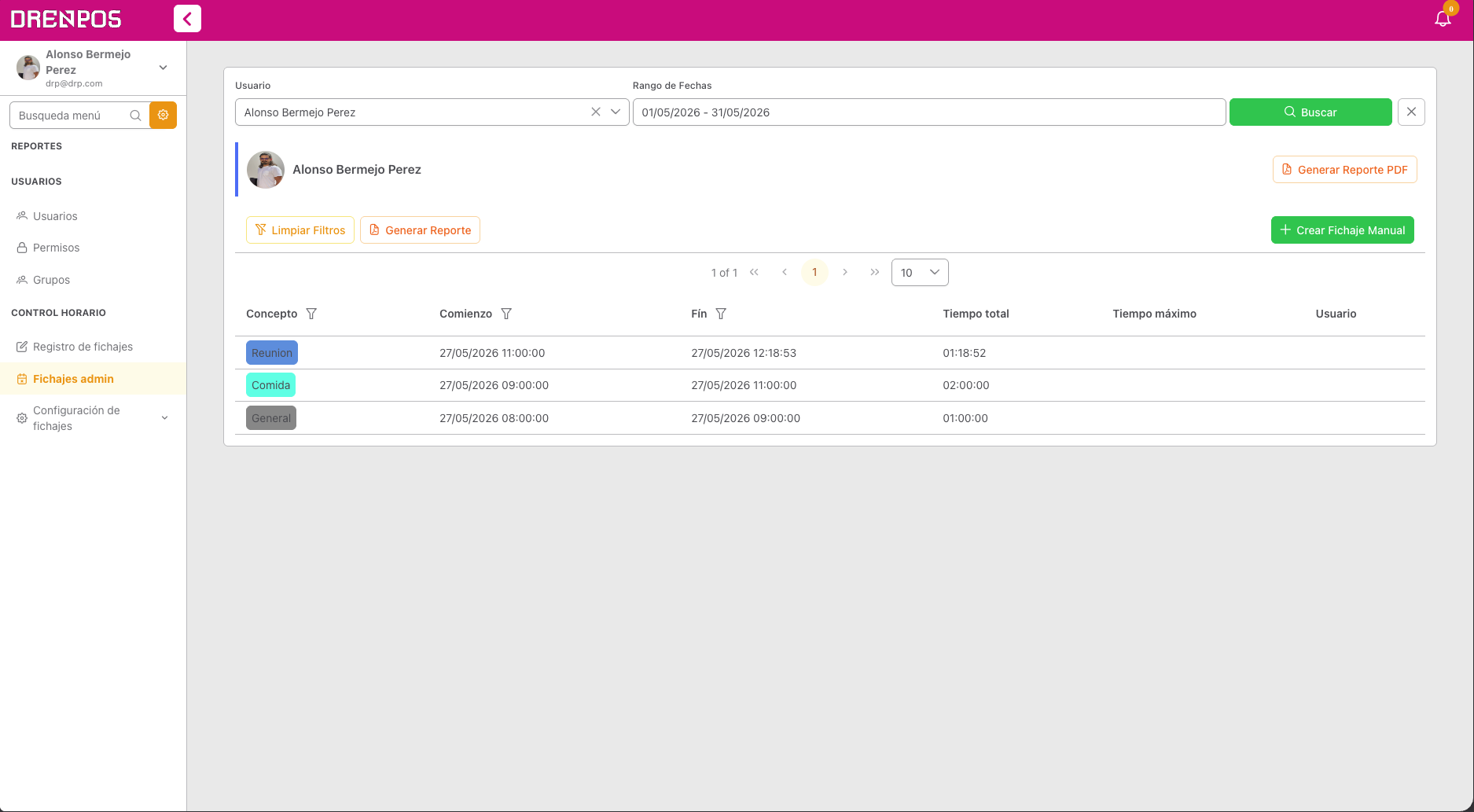Click the orange menu settings gear button
Screen dimensions: 1474x812
(x=163, y=115)
